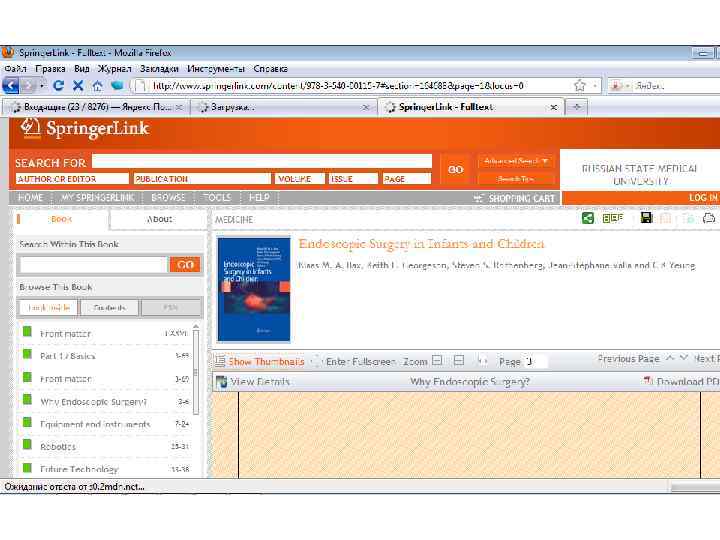Click the floppy disk save icon
The image size is (720, 540).
[x=647, y=218]
